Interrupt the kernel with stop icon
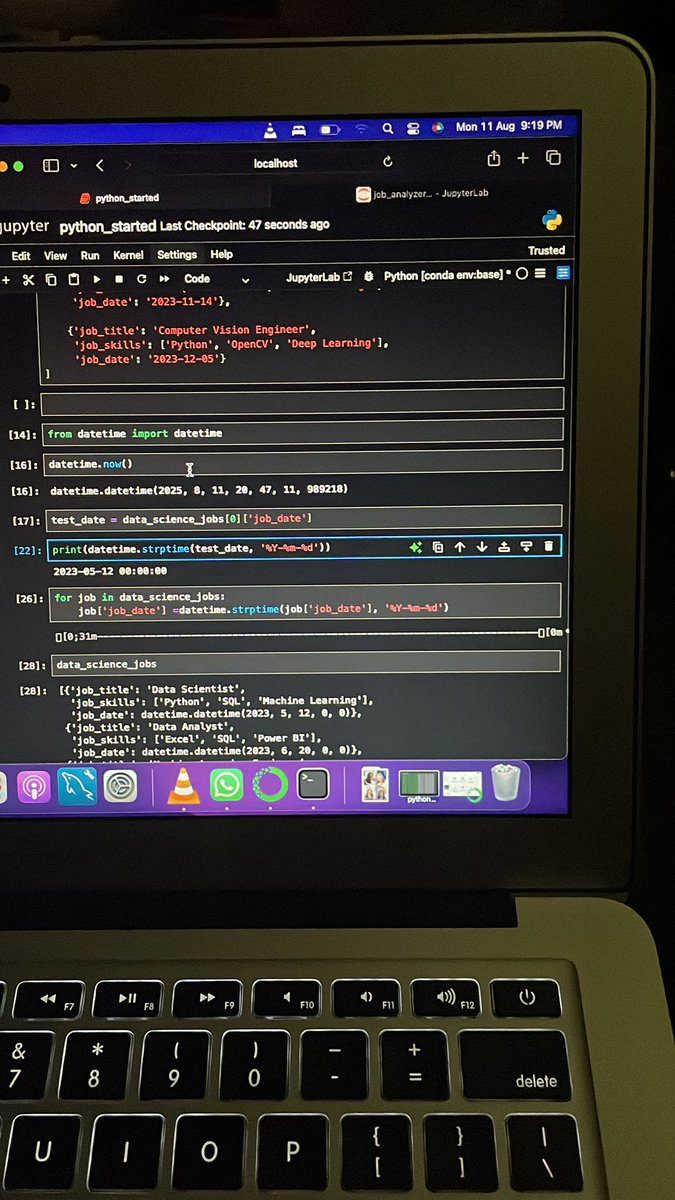 coord(119,280)
